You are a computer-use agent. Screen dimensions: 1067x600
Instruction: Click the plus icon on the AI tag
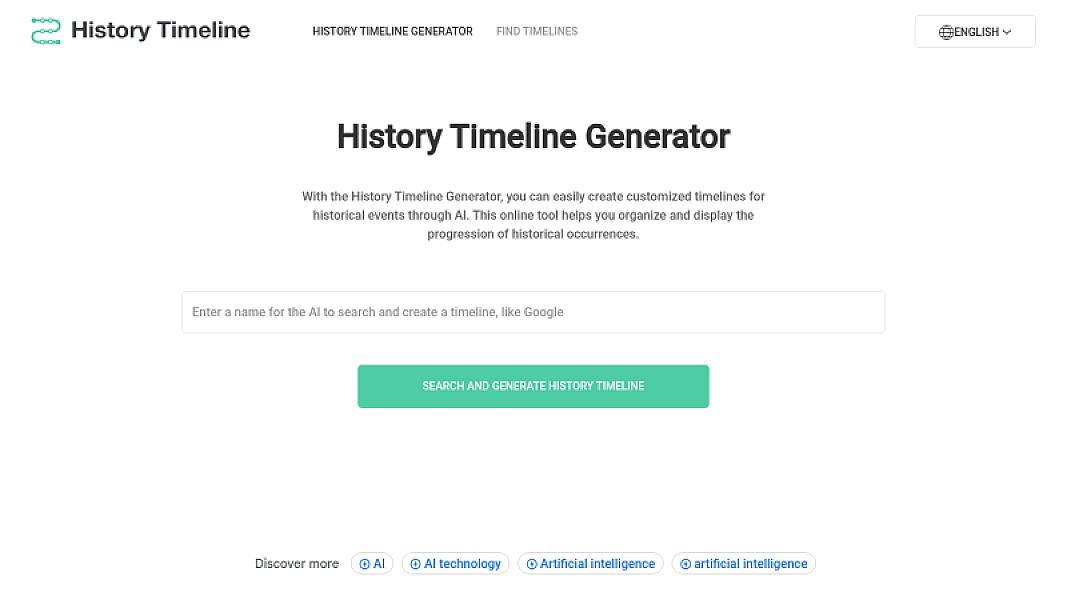[365, 563]
